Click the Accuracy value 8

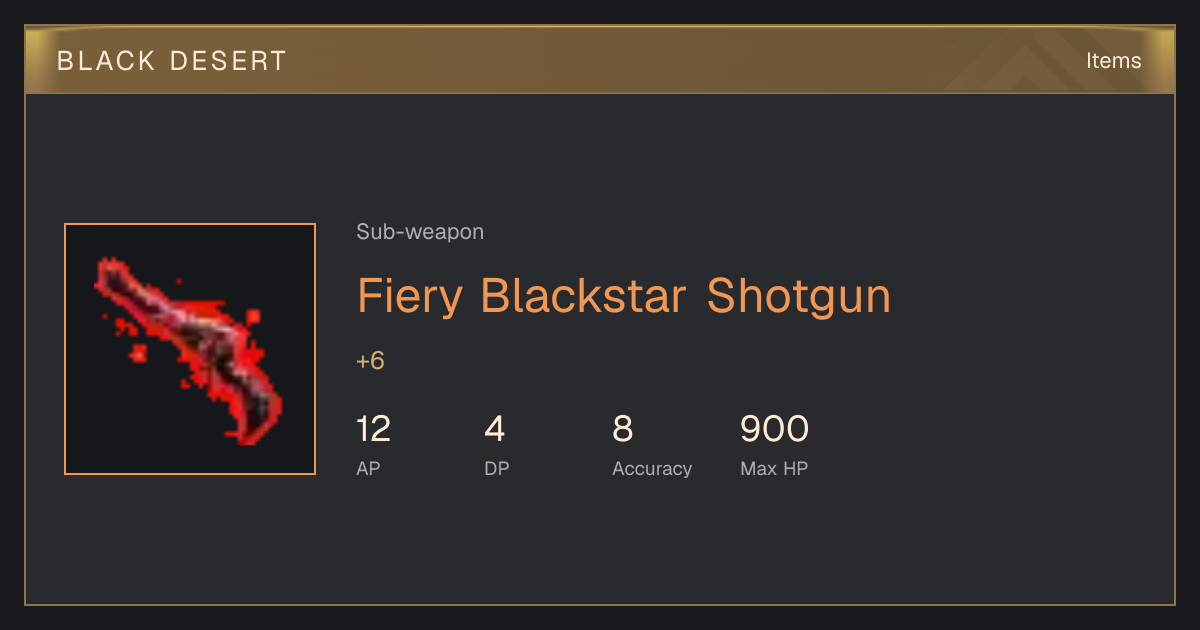(622, 429)
